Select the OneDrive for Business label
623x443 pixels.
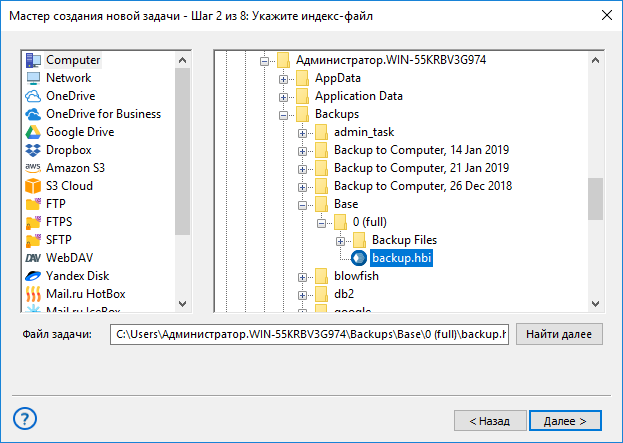coord(104,114)
